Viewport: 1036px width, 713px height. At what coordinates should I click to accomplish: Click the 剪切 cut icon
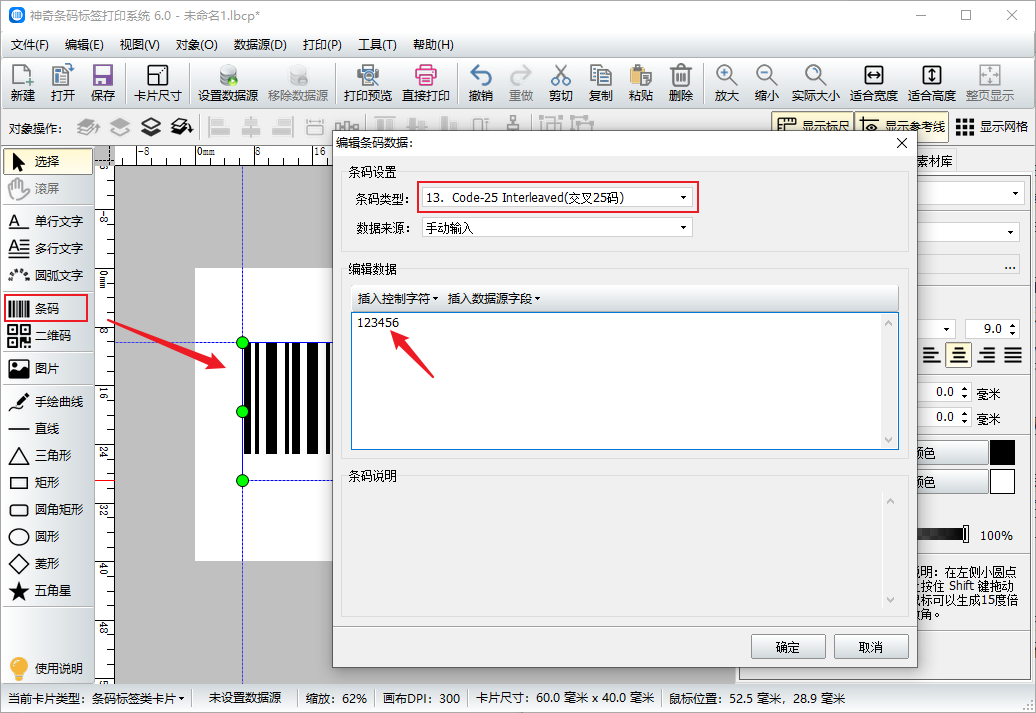pos(560,83)
